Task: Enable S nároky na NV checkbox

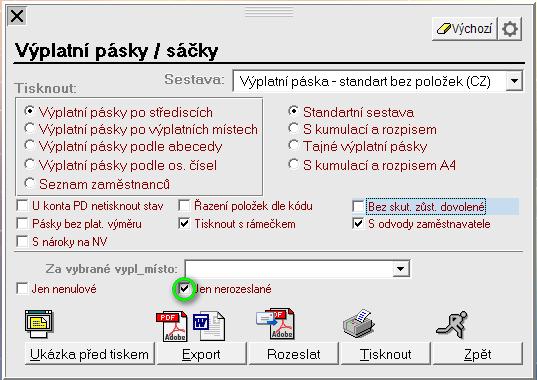Action: click(22, 241)
